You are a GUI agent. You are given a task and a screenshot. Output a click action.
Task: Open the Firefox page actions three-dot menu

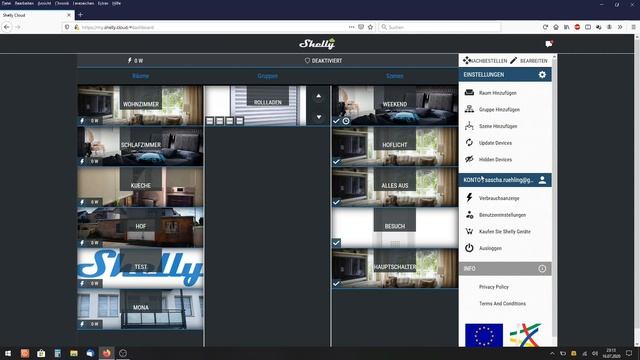[351, 27]
